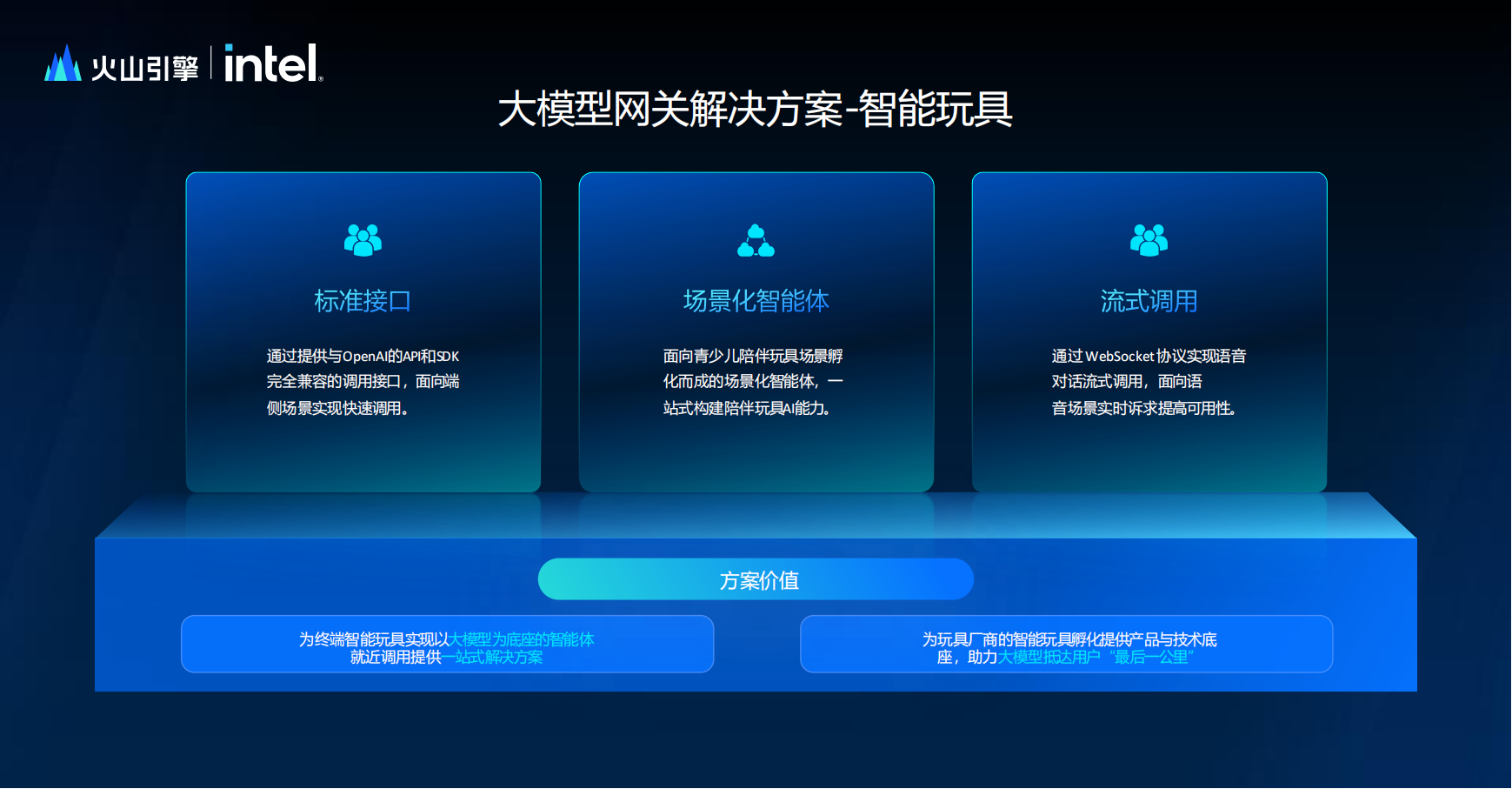This screenshot has width=1512, height=789.
Task: Click the line 就近调用提供一站式解决方案
Action: coord(447,657)
